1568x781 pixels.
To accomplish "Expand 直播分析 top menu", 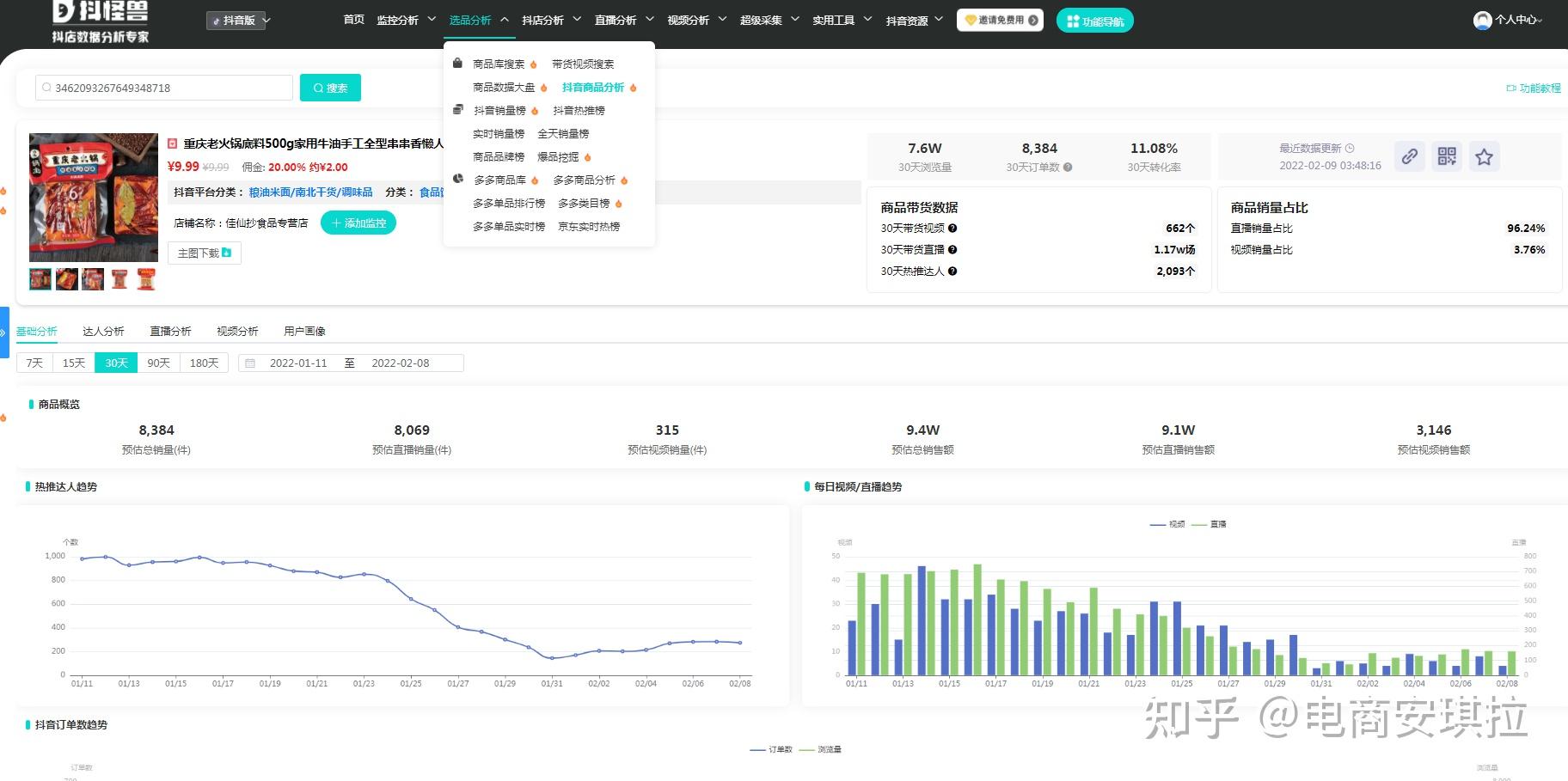I will coord(624,20).
